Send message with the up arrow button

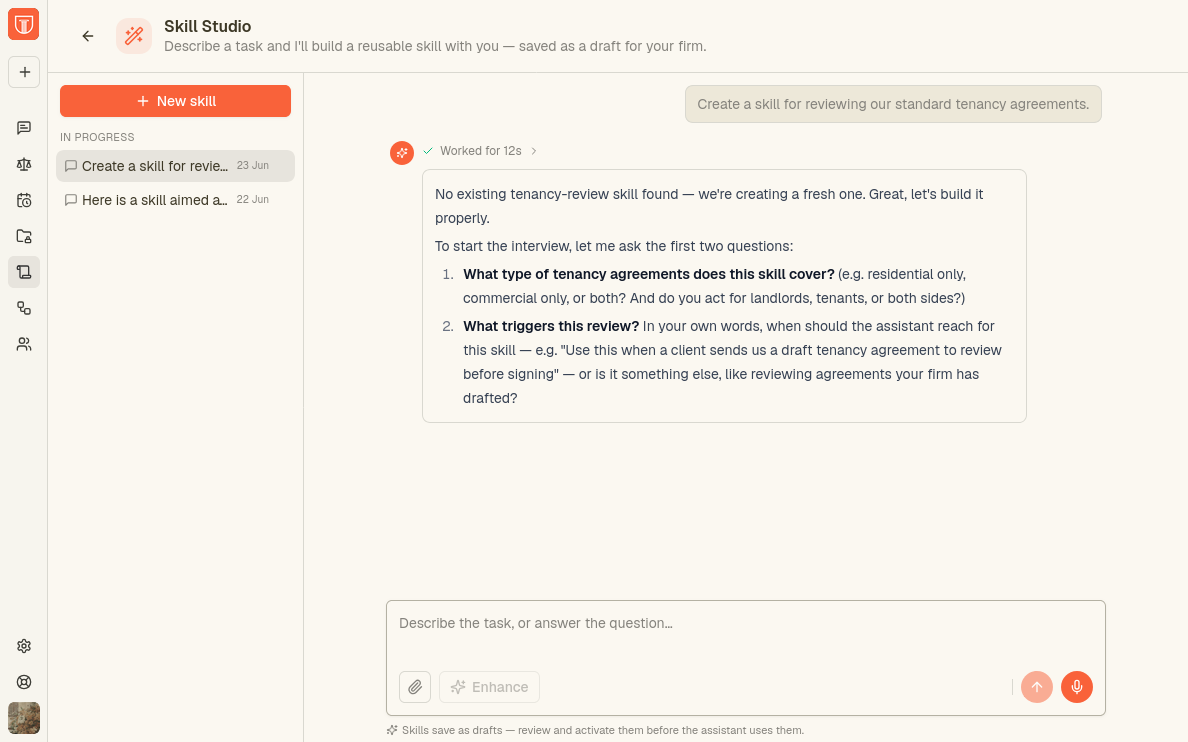pos(1036,687)
